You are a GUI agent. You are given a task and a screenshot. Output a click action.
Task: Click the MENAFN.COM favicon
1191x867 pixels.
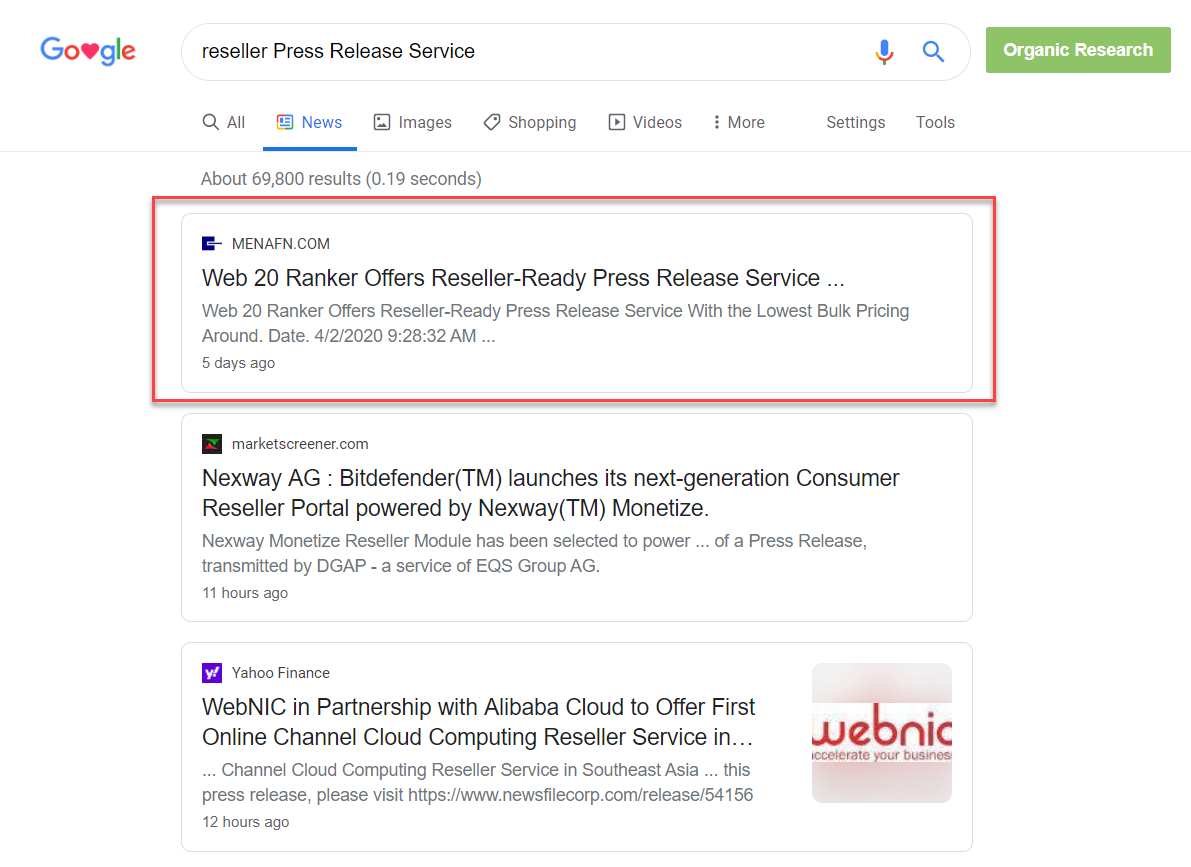211,244
